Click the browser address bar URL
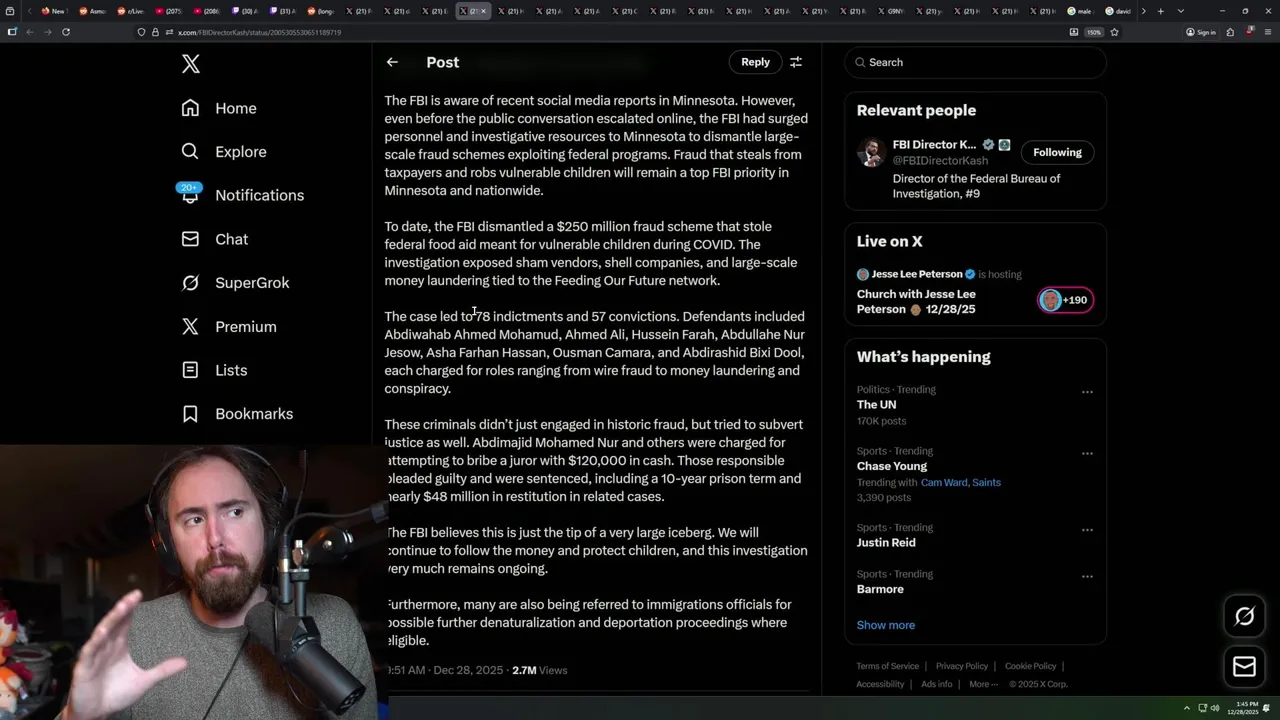Image resolution: width=1280 pixels, height=720 pixels. point(259,32)
